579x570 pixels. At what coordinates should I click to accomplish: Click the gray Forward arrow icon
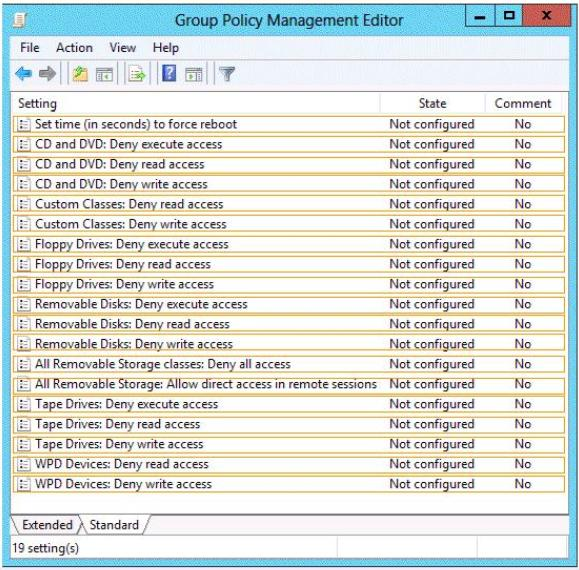(x=48, y=73)
